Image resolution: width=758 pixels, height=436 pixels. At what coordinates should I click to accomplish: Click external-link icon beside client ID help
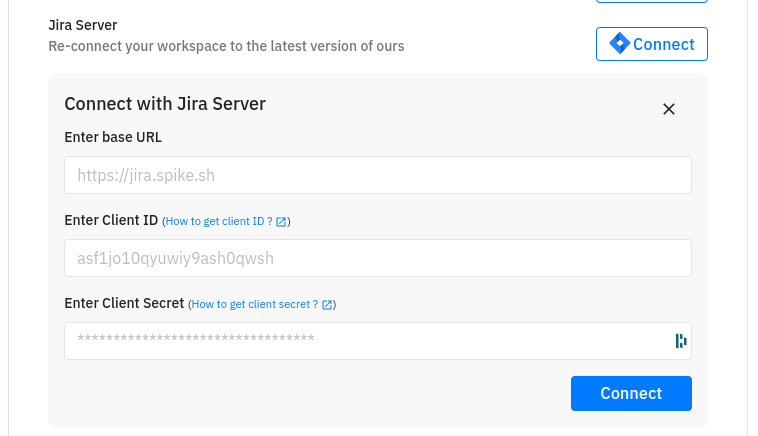pos(281,221)
